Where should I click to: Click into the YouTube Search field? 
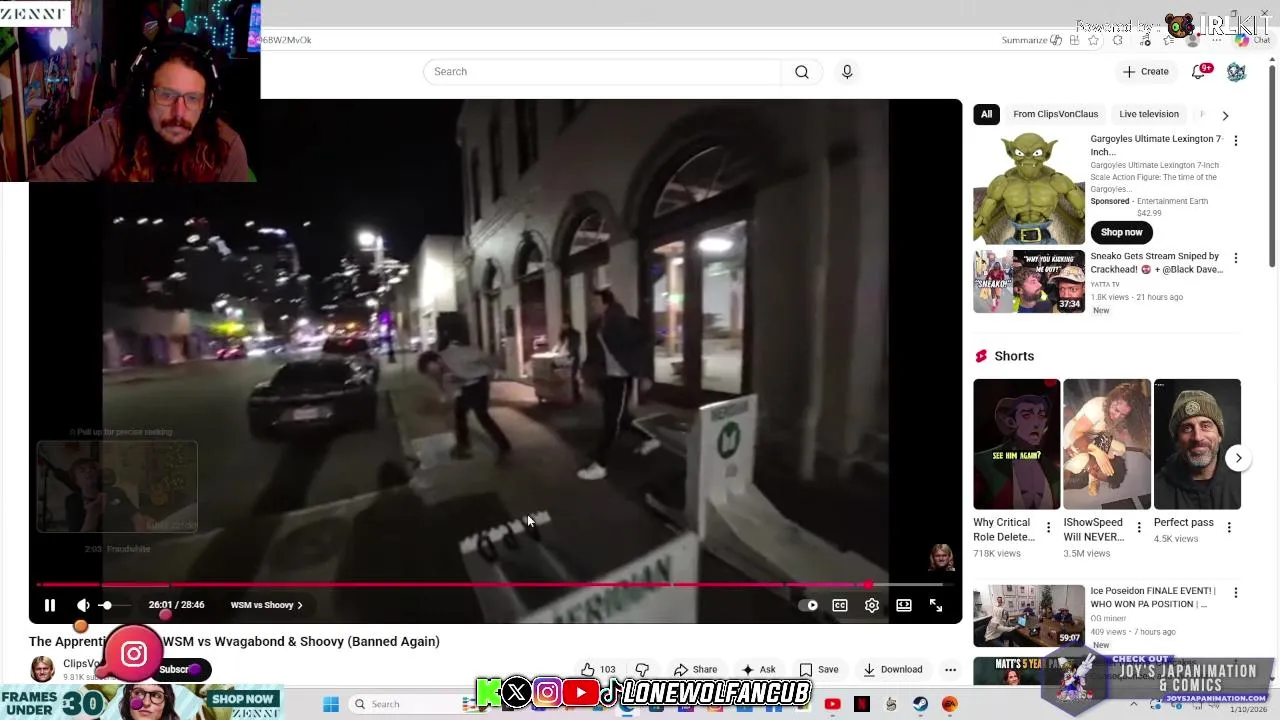click(x=602, y=72)
